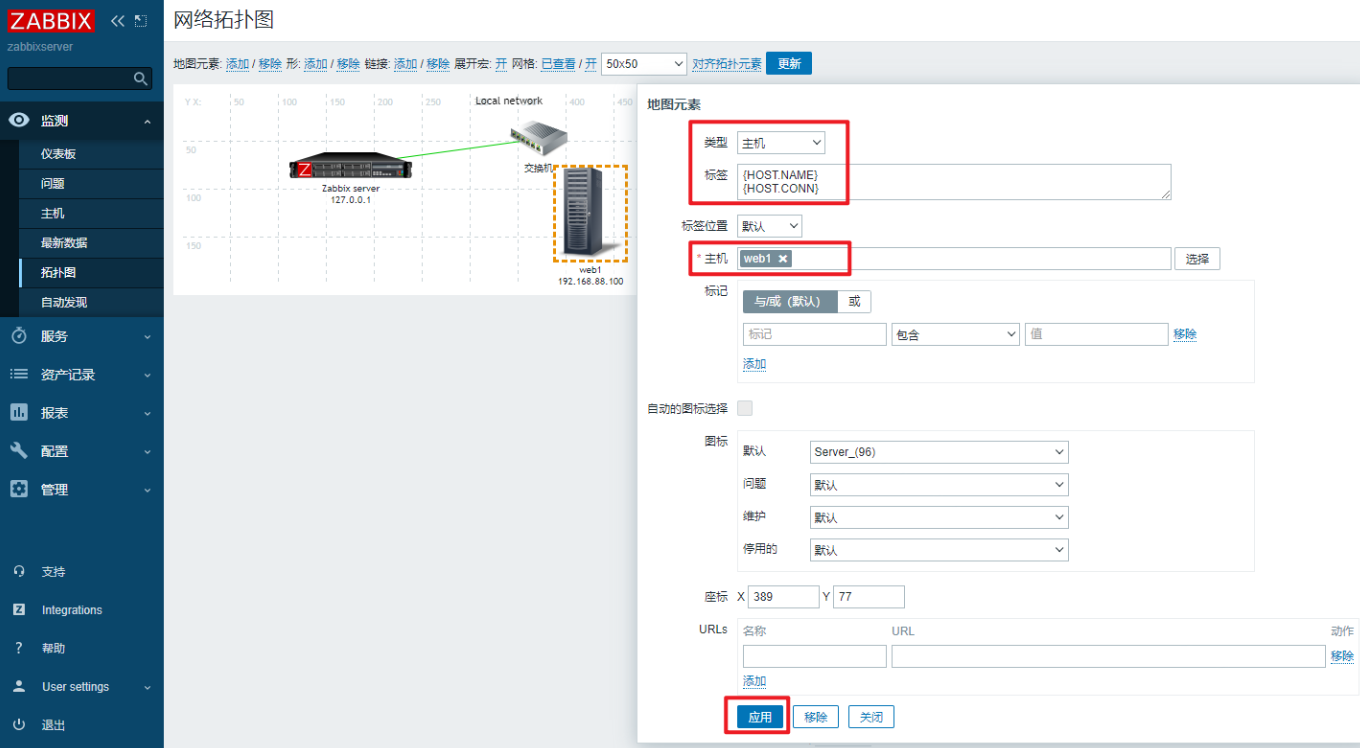Select 与/或 (默认) tag evaluation option
This screenshot has width=1360, height=748.
click(x=790, y=301)
